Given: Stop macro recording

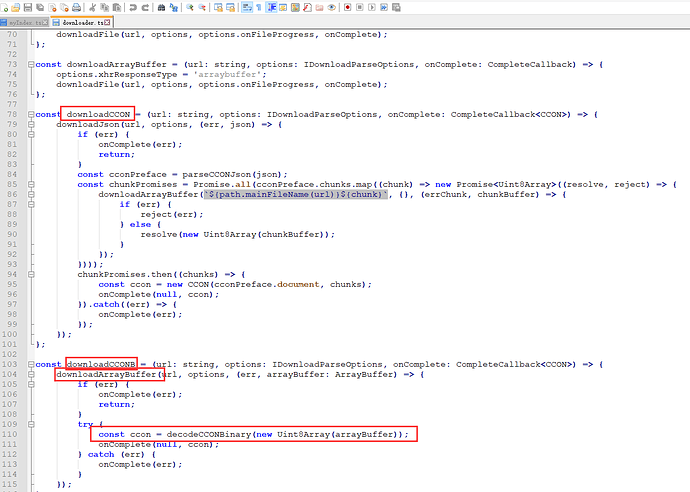Looking at the screenshot, I should [360, 7].
